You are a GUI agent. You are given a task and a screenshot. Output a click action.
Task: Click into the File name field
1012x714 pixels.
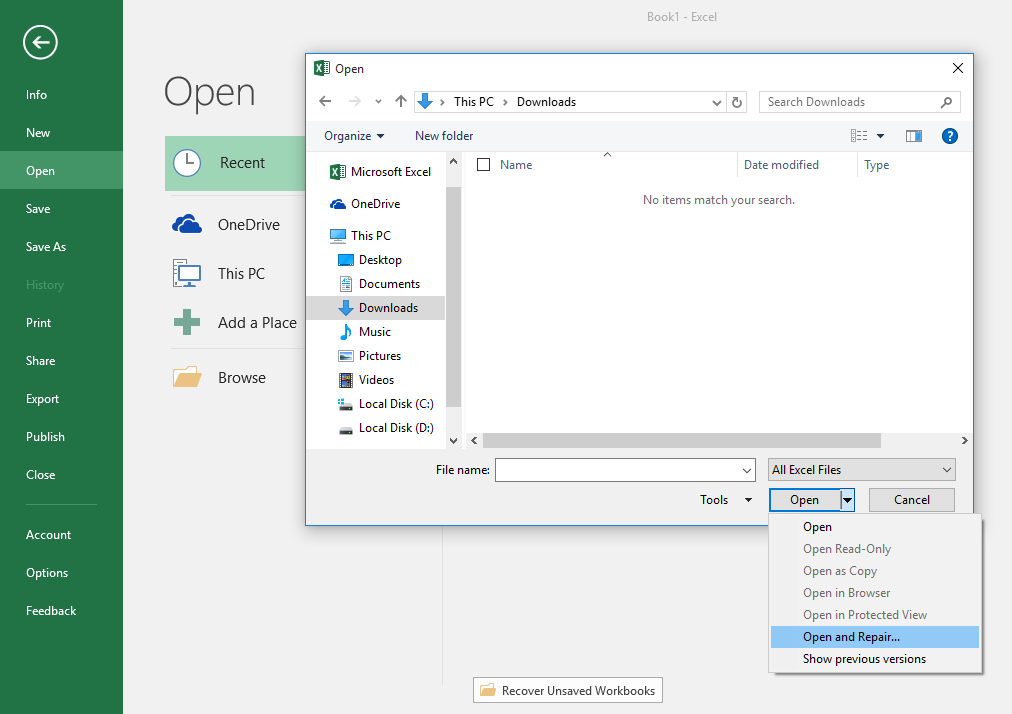point(618,470)
